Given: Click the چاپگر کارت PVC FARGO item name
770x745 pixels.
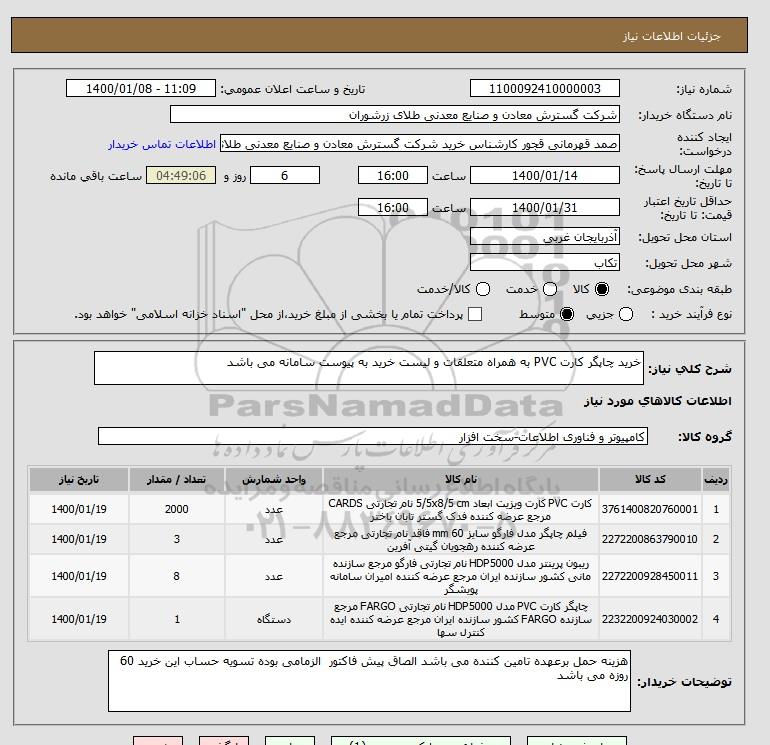Looking at the screenshot, I should click(x=460, y=619).
